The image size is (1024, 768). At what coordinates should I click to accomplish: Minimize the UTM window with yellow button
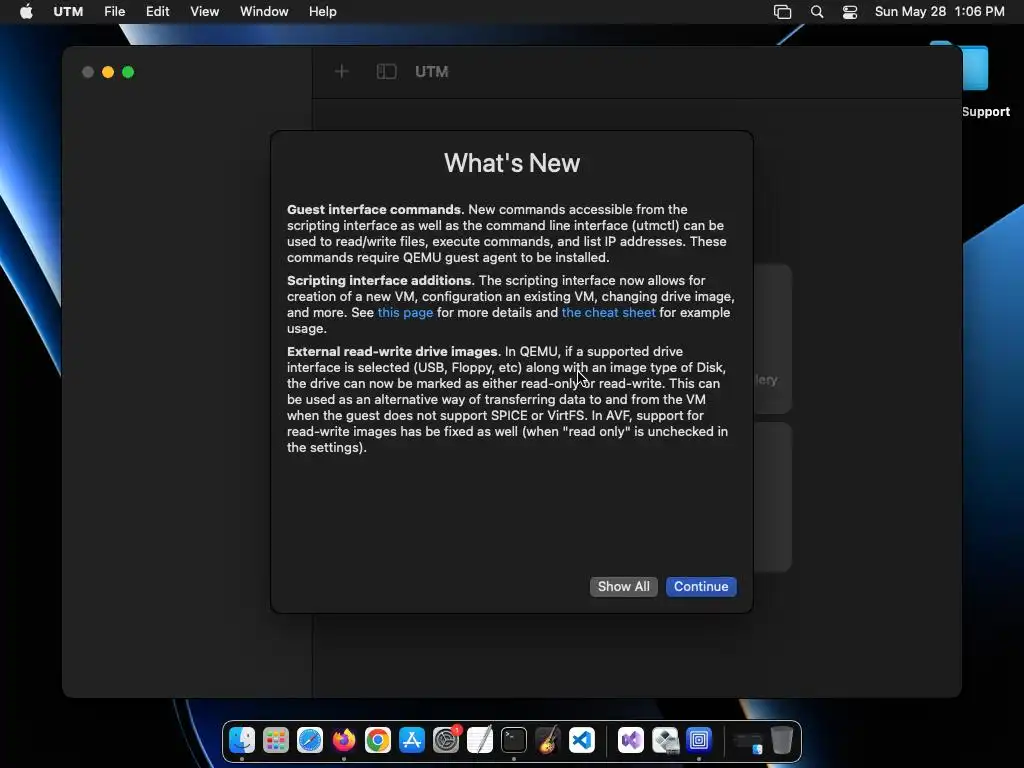(x=108, y=72)
